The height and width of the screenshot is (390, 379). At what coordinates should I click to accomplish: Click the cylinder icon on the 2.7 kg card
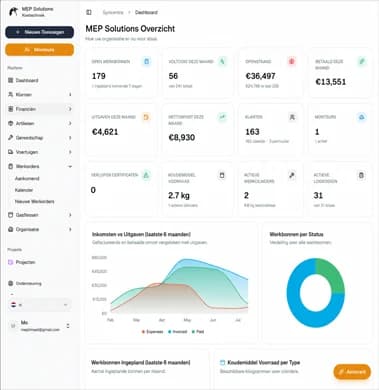pyautogui.click(x=222, y=175)
